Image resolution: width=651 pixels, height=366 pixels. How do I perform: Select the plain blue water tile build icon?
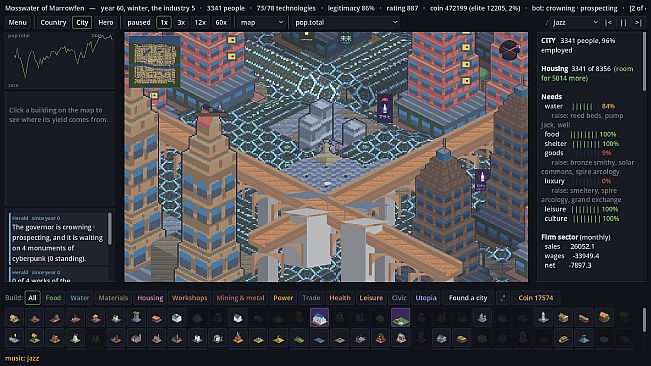point(320,338)
